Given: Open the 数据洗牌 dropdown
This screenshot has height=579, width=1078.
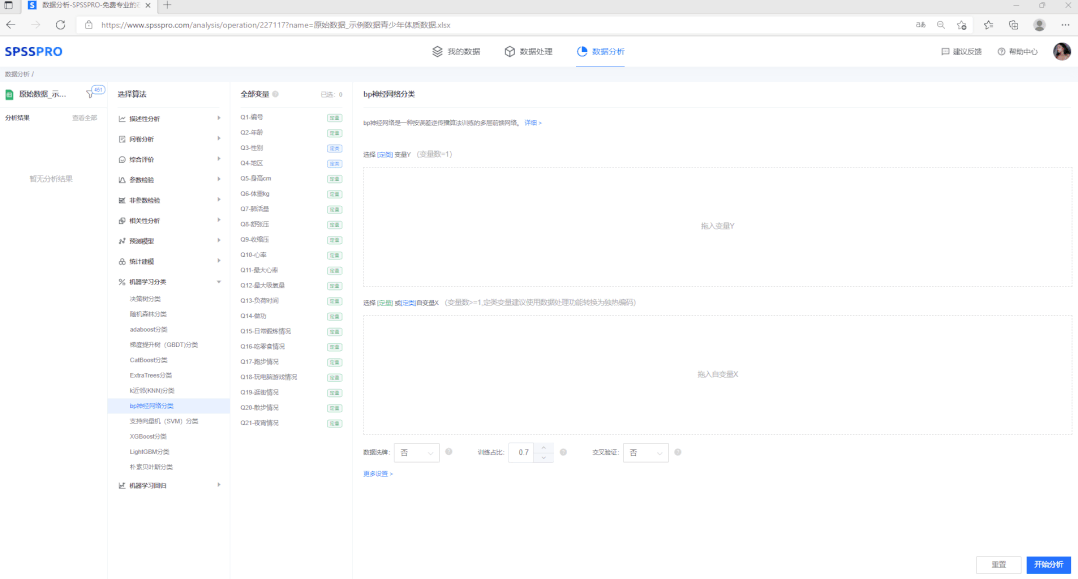Looking at the screenshot, I should [417, 452].
